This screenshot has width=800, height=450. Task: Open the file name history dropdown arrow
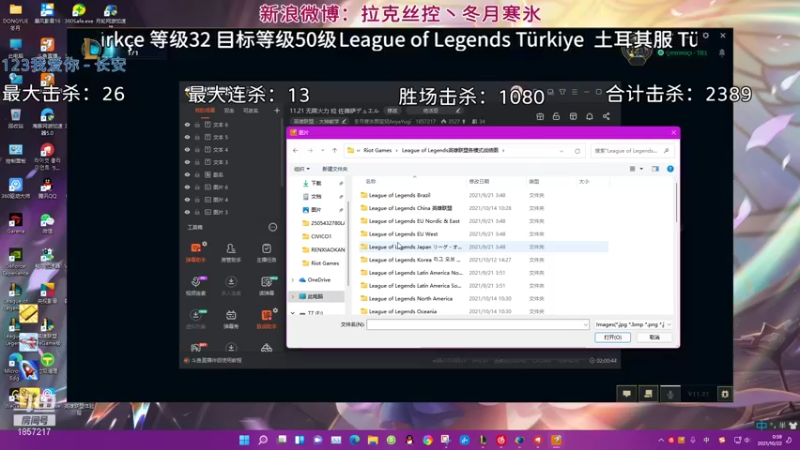(x=585, y=324)
